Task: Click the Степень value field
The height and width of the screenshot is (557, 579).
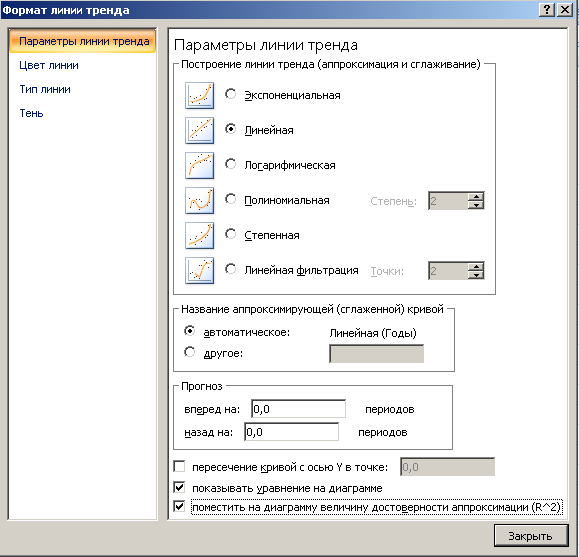Action: point(448,201)
